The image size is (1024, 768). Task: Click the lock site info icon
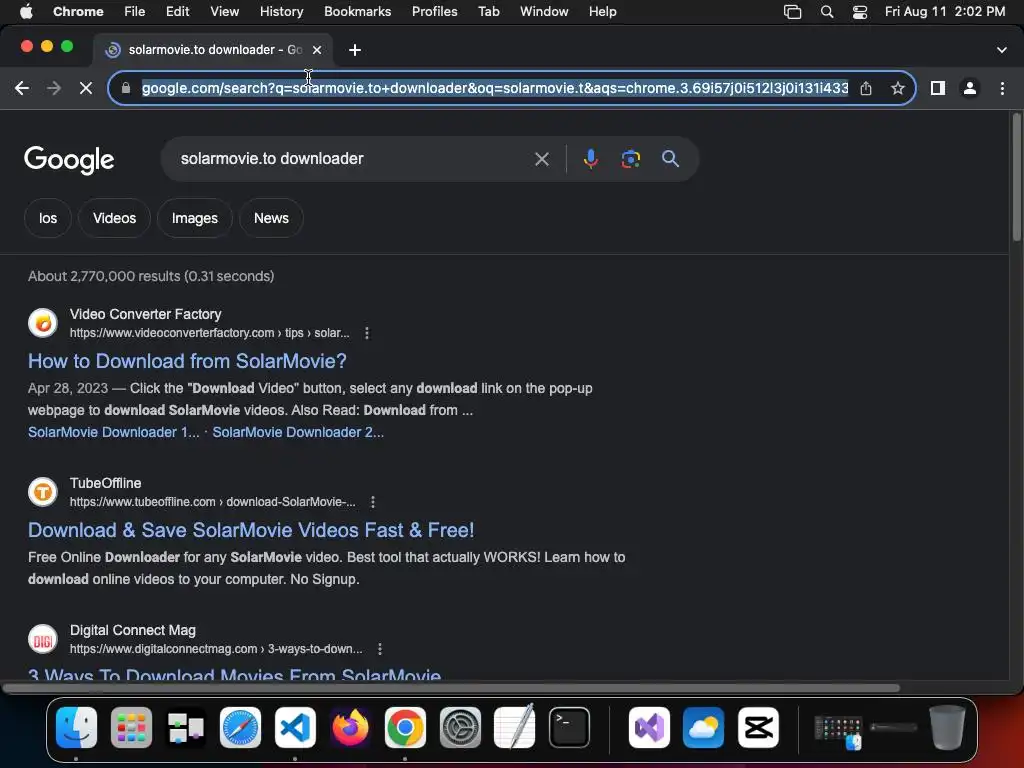coord(126,88)
